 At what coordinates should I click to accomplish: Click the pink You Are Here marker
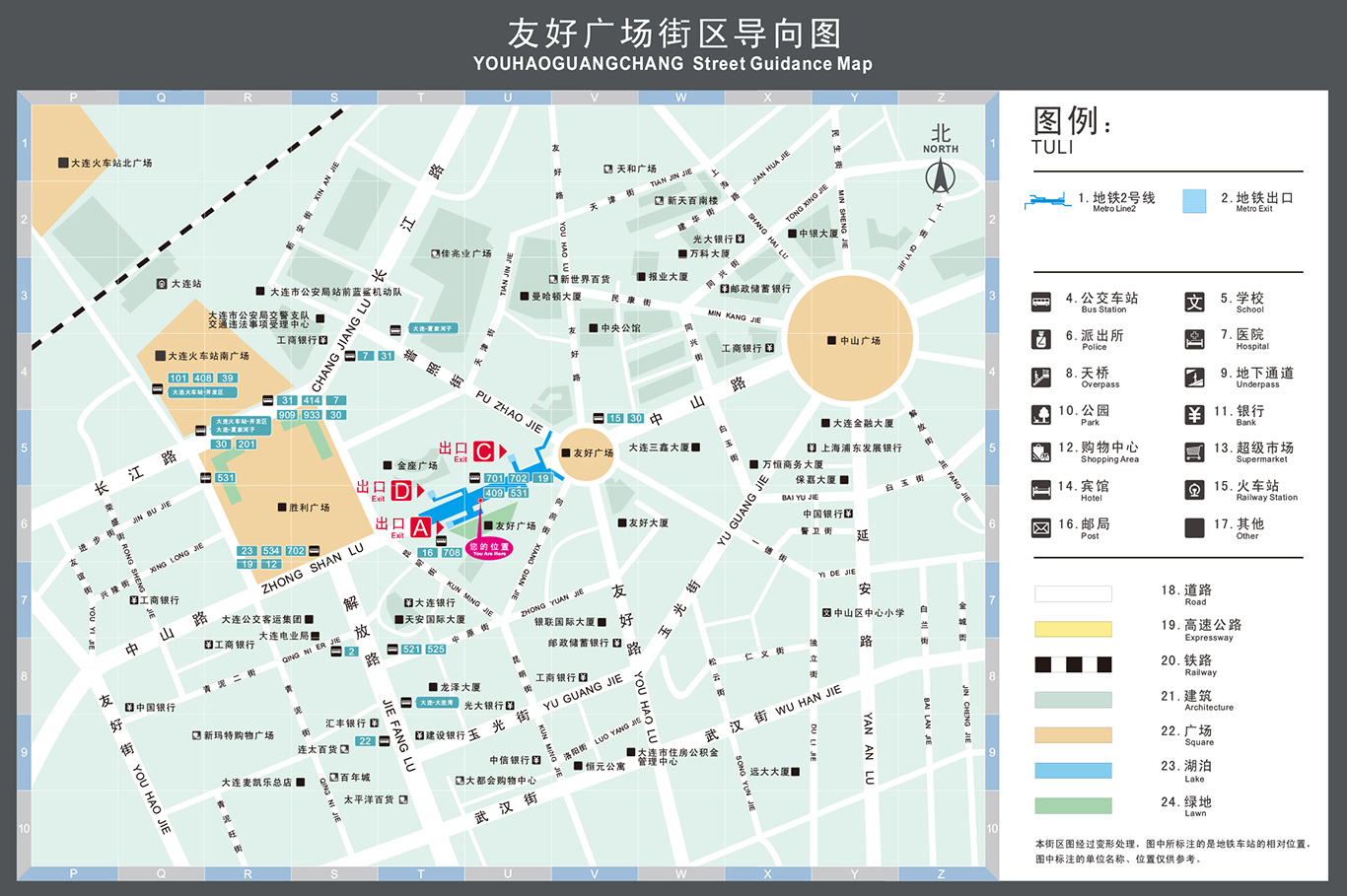pos(489,547)
